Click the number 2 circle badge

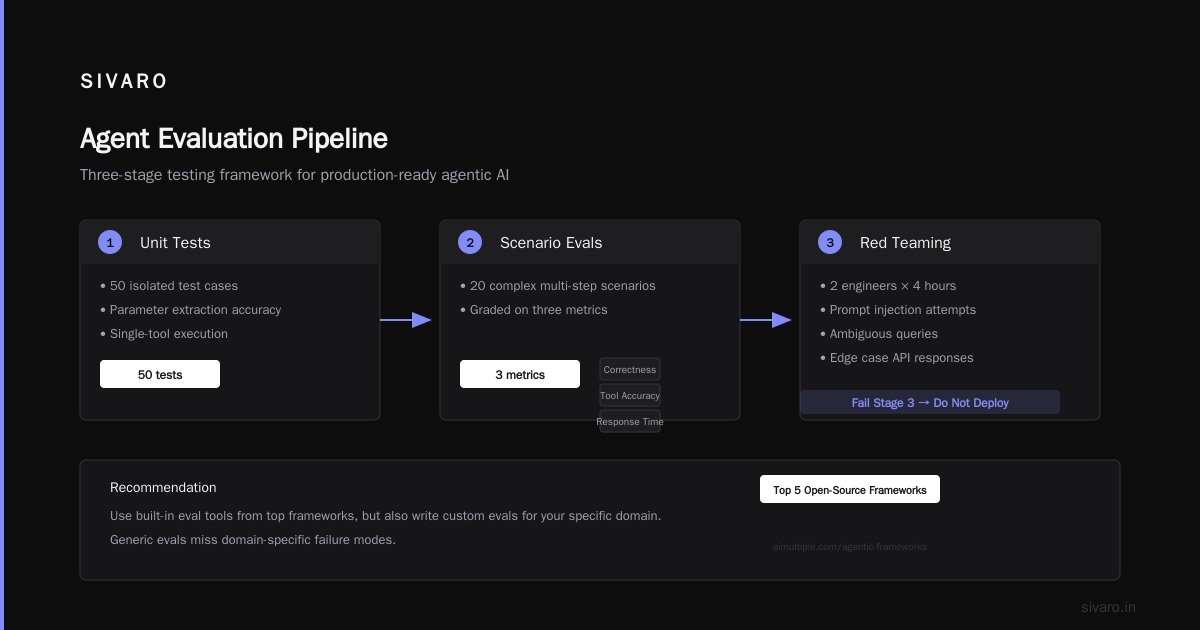(x=470, y=242)
